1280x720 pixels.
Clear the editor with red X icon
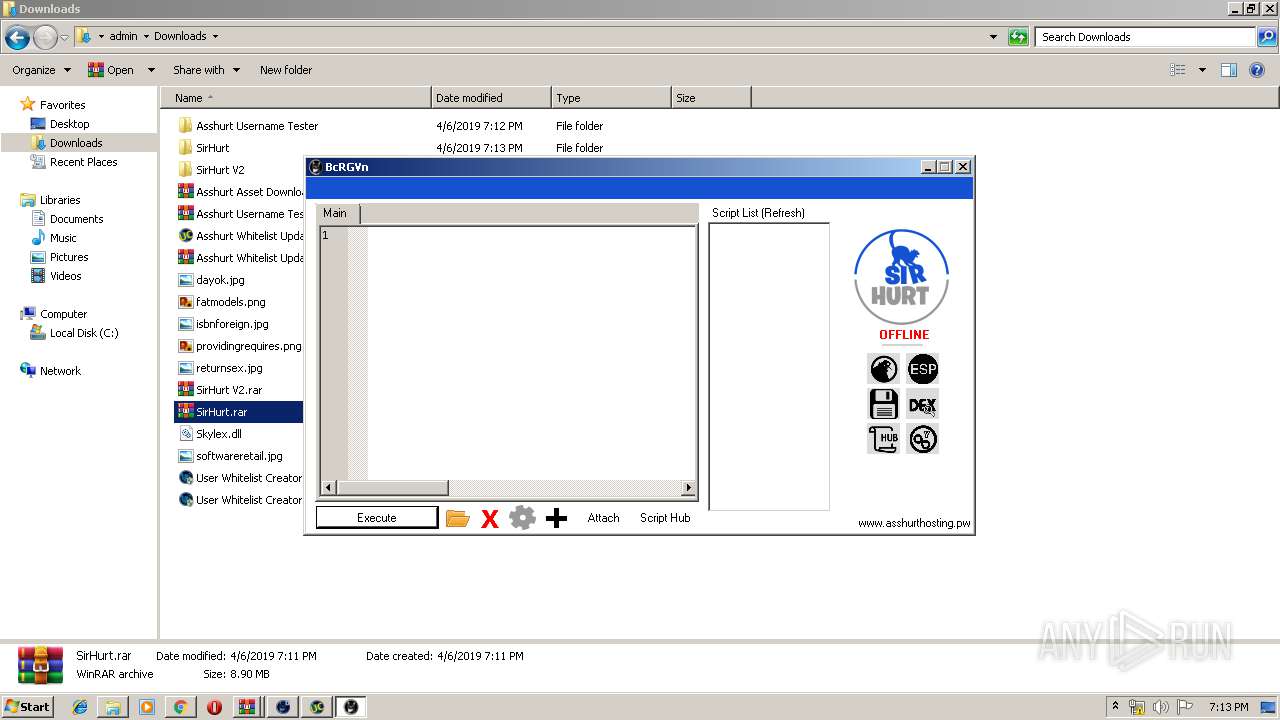pos(490,518)
